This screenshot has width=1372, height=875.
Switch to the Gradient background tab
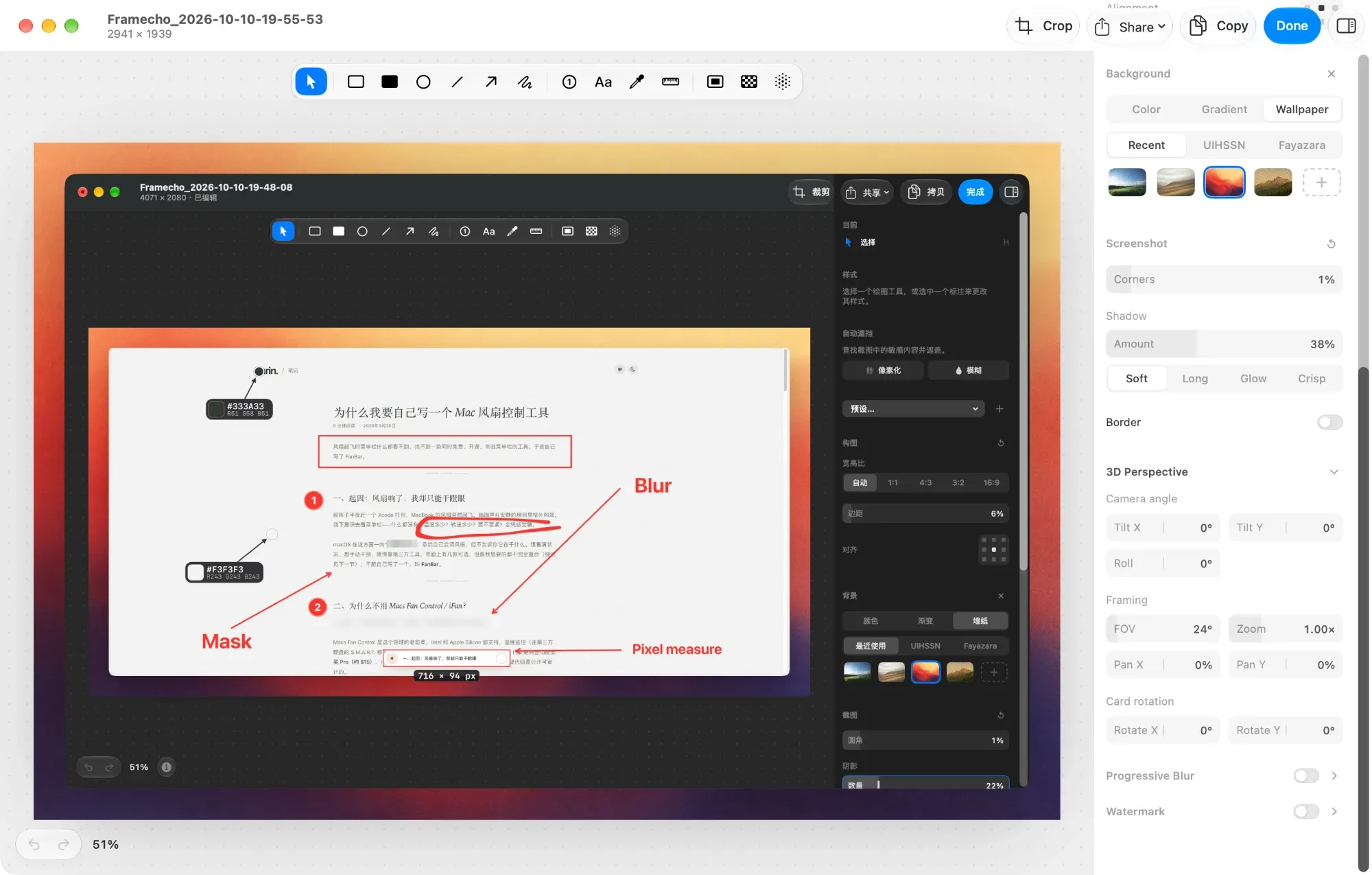(x=1224, y=109)
